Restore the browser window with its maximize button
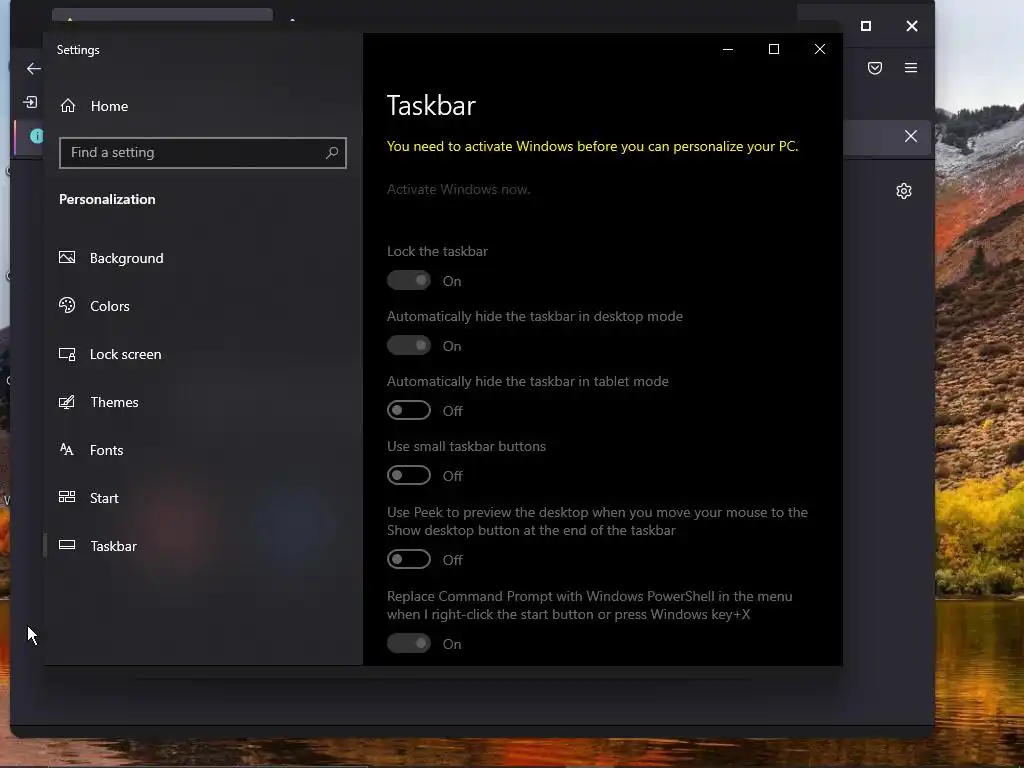Image resolution: width=1024 pixels, height=768 pixels. coord(866,26)
